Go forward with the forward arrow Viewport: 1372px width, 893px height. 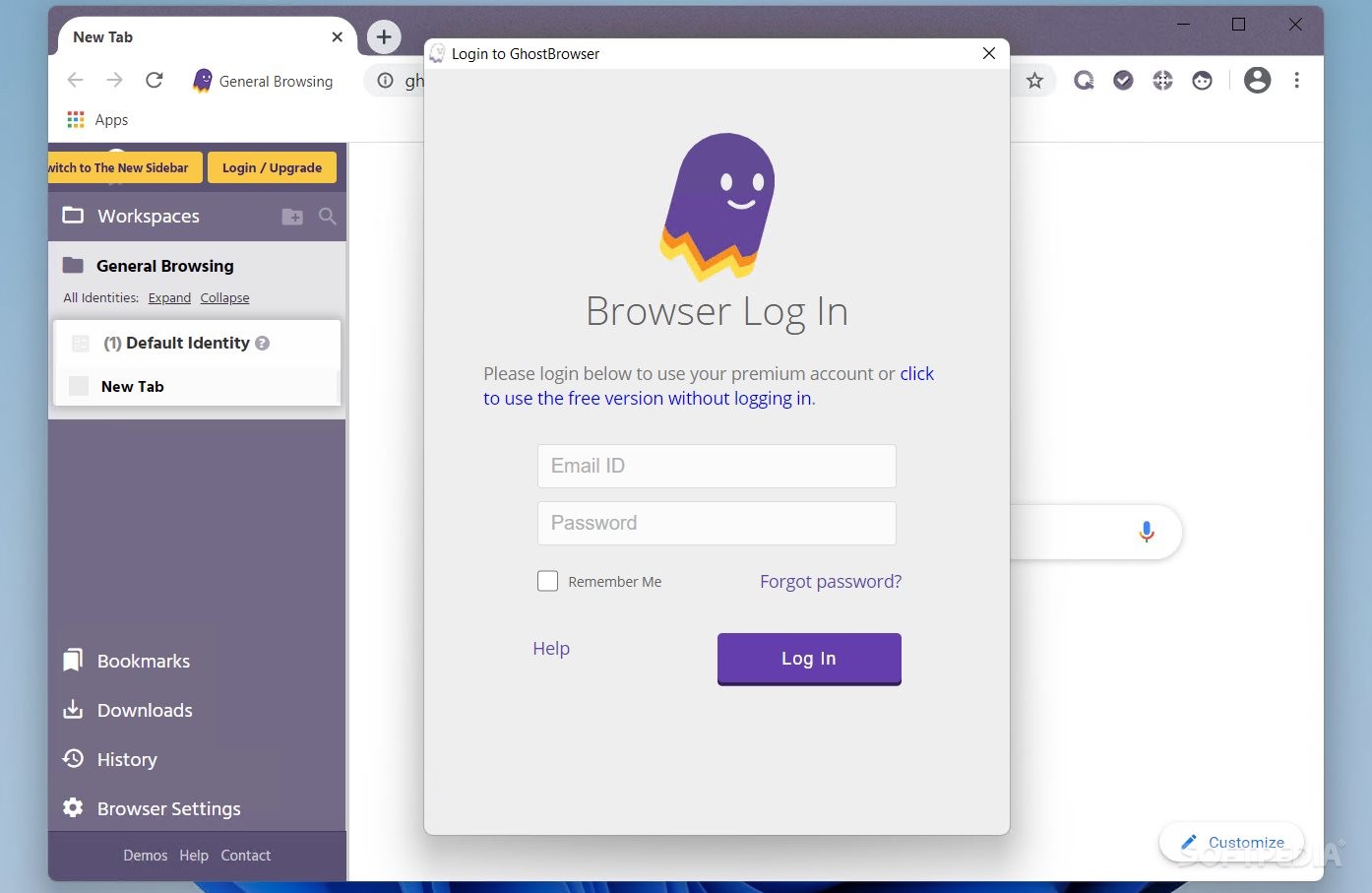point(114,81)
